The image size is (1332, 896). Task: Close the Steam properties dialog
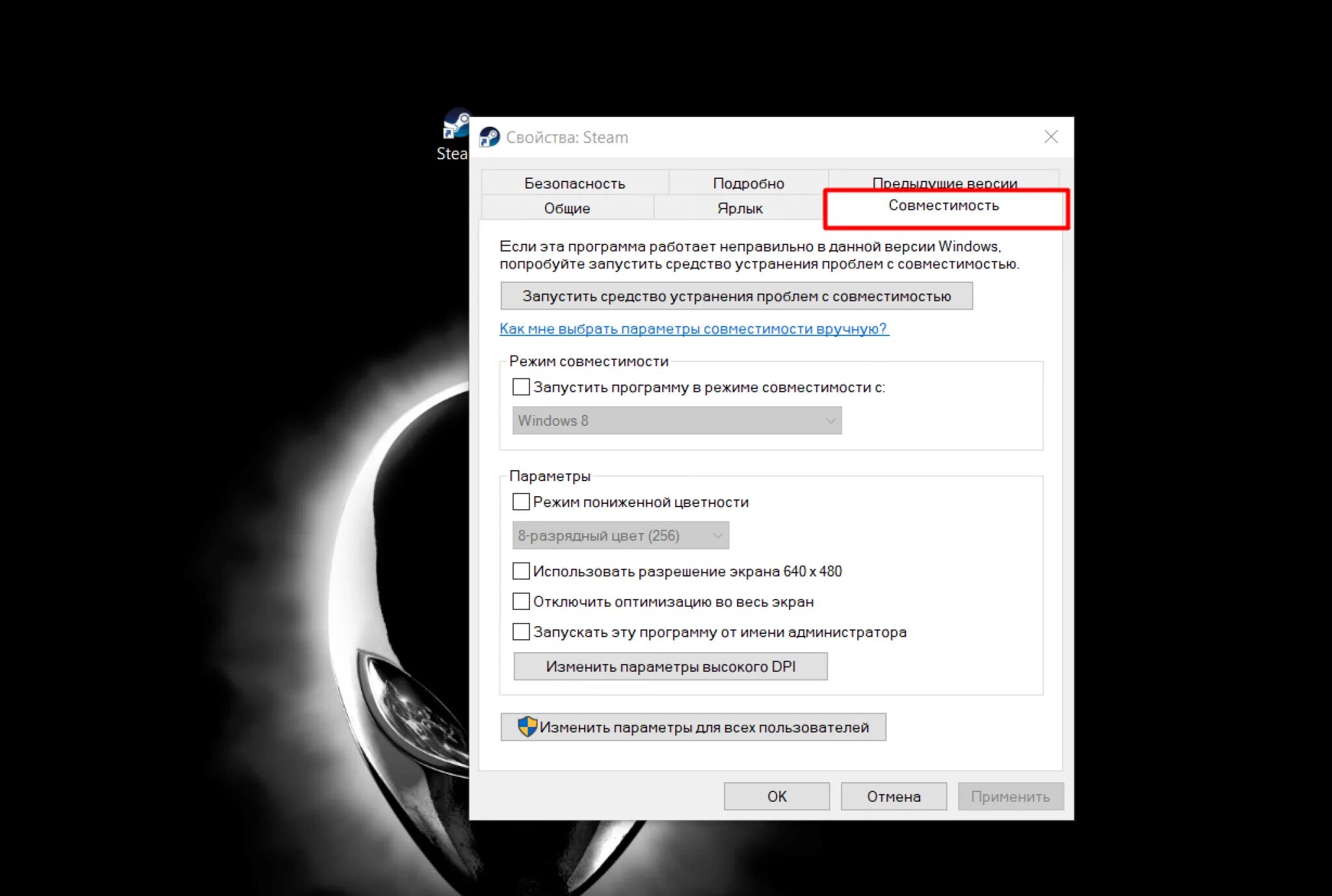pyautogui.click(x=1050, y=137)
